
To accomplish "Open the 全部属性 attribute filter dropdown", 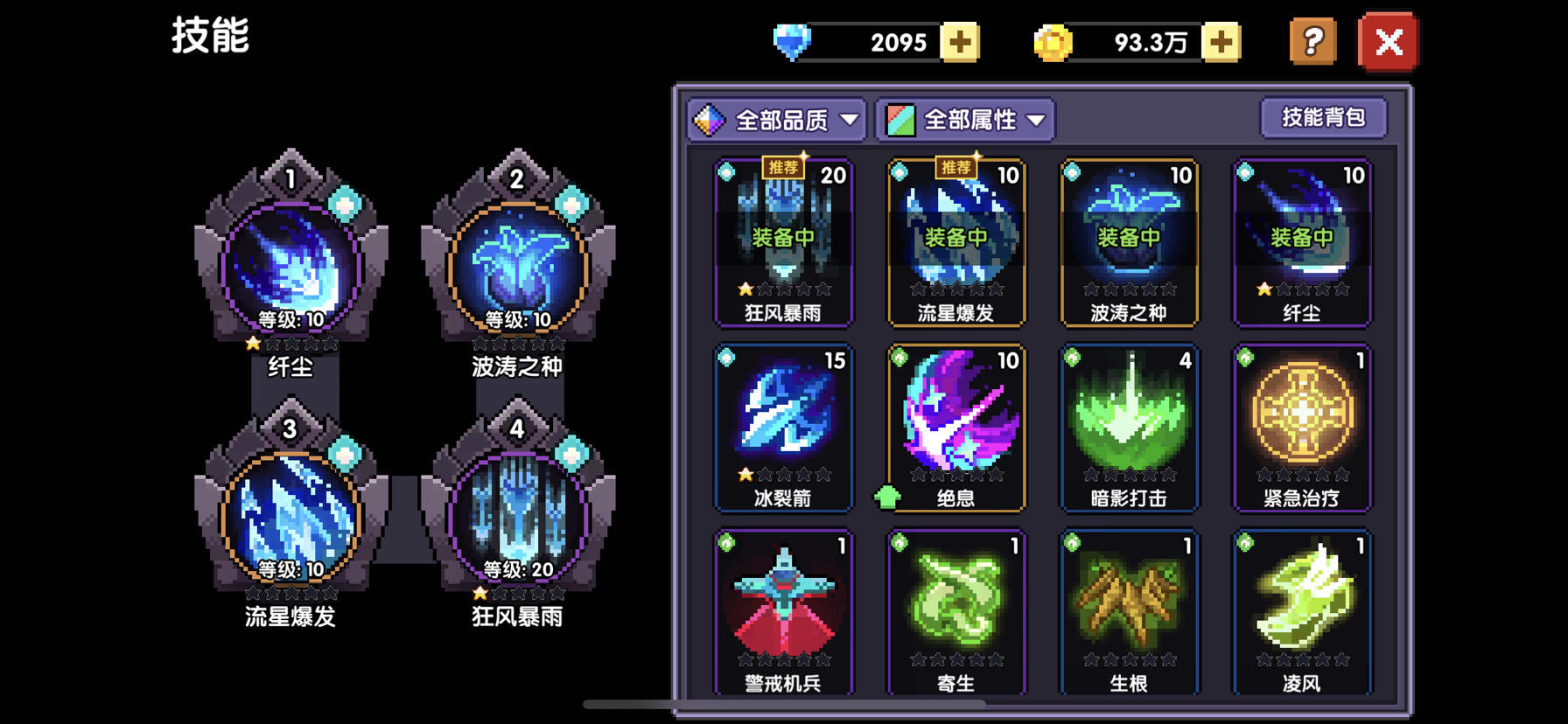I will pyautogui.click(x=965, y=120).
